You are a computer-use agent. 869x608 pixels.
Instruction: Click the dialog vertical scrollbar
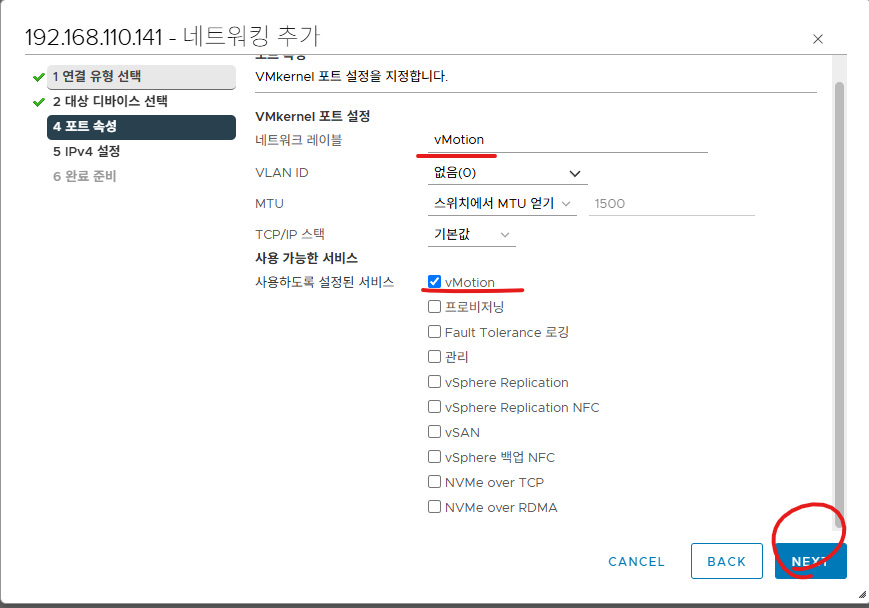click(x=840, y=305)
